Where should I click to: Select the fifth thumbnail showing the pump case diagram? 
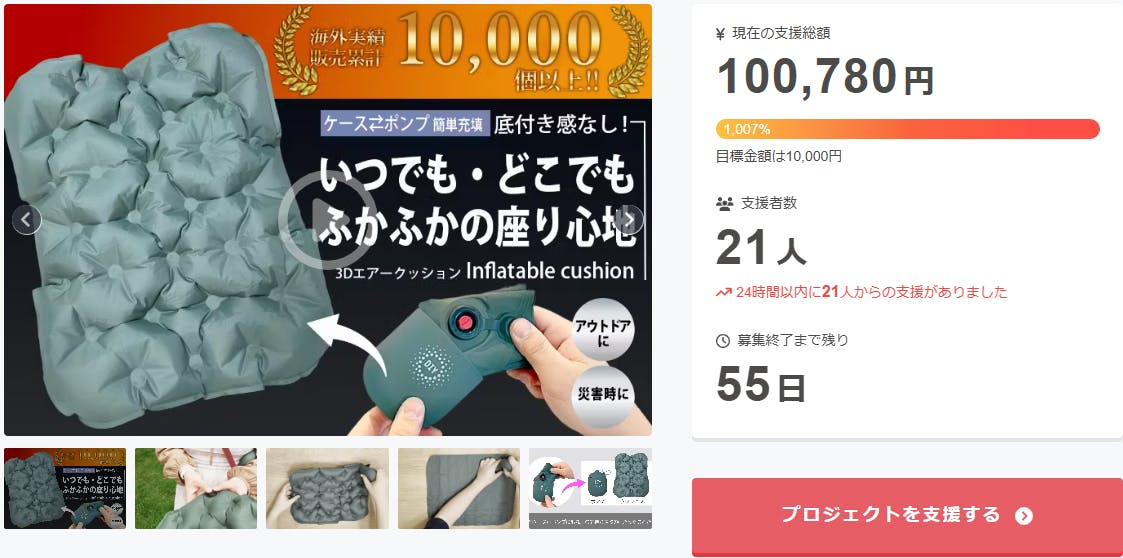tap(590, 489)
